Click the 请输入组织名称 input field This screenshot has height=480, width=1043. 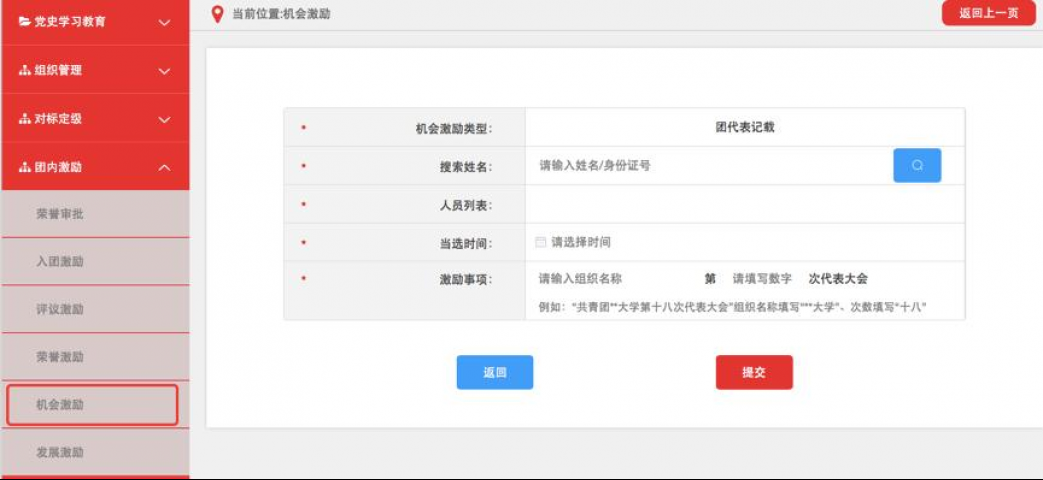[612, 279]
